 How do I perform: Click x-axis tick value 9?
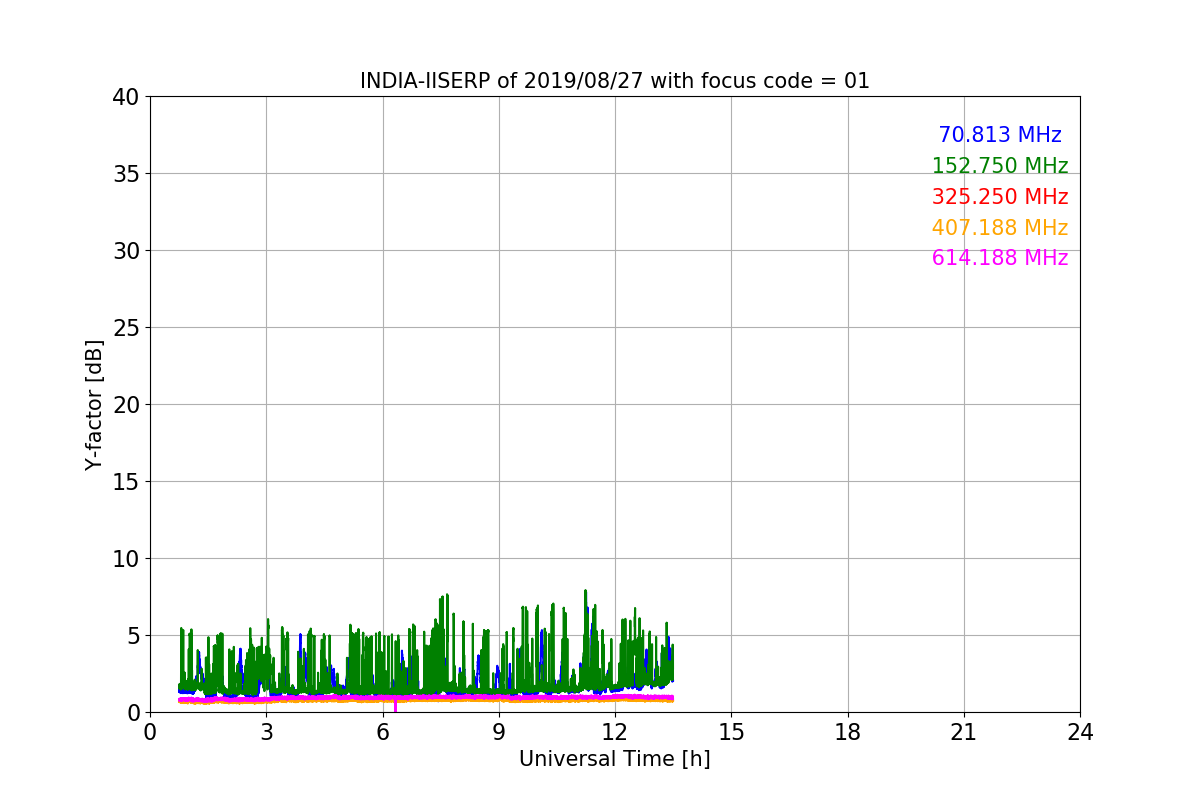(499, 732)
